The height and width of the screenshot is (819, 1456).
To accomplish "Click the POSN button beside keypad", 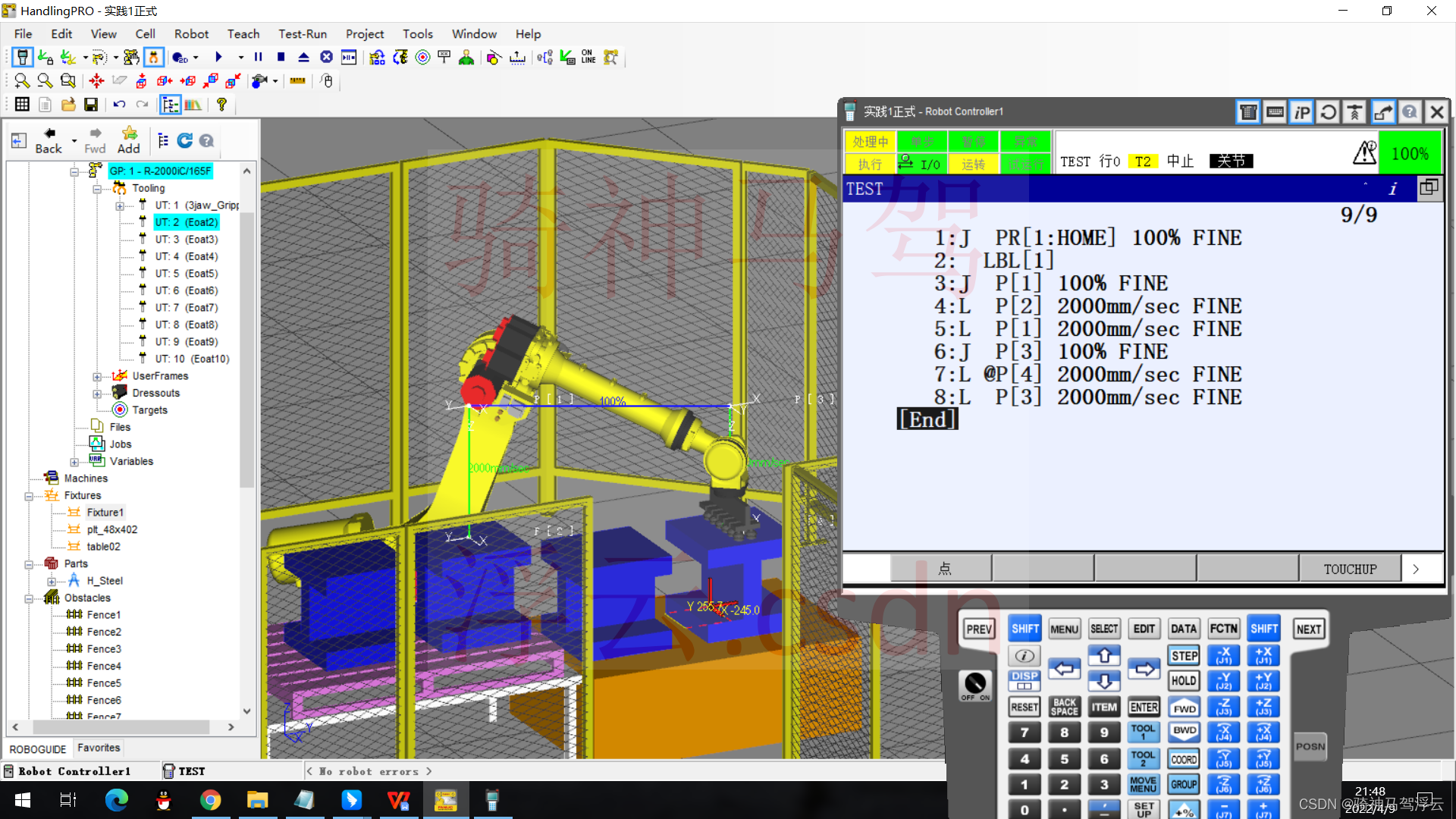I will [1310, 746].
